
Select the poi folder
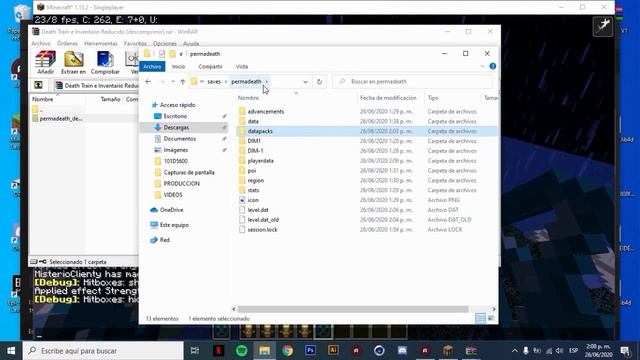252,171
